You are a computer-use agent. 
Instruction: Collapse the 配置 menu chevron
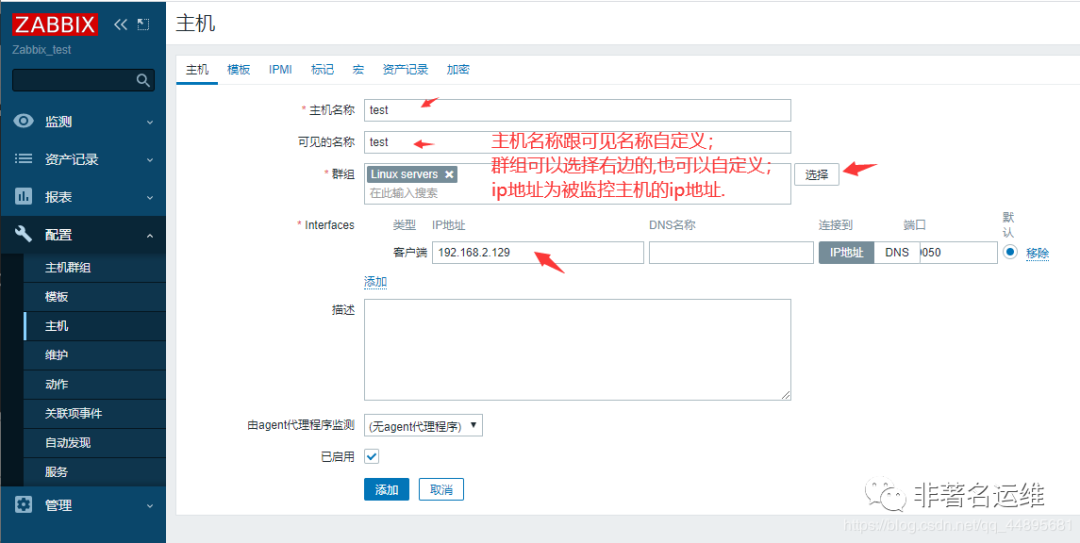(x=149, y=235)
